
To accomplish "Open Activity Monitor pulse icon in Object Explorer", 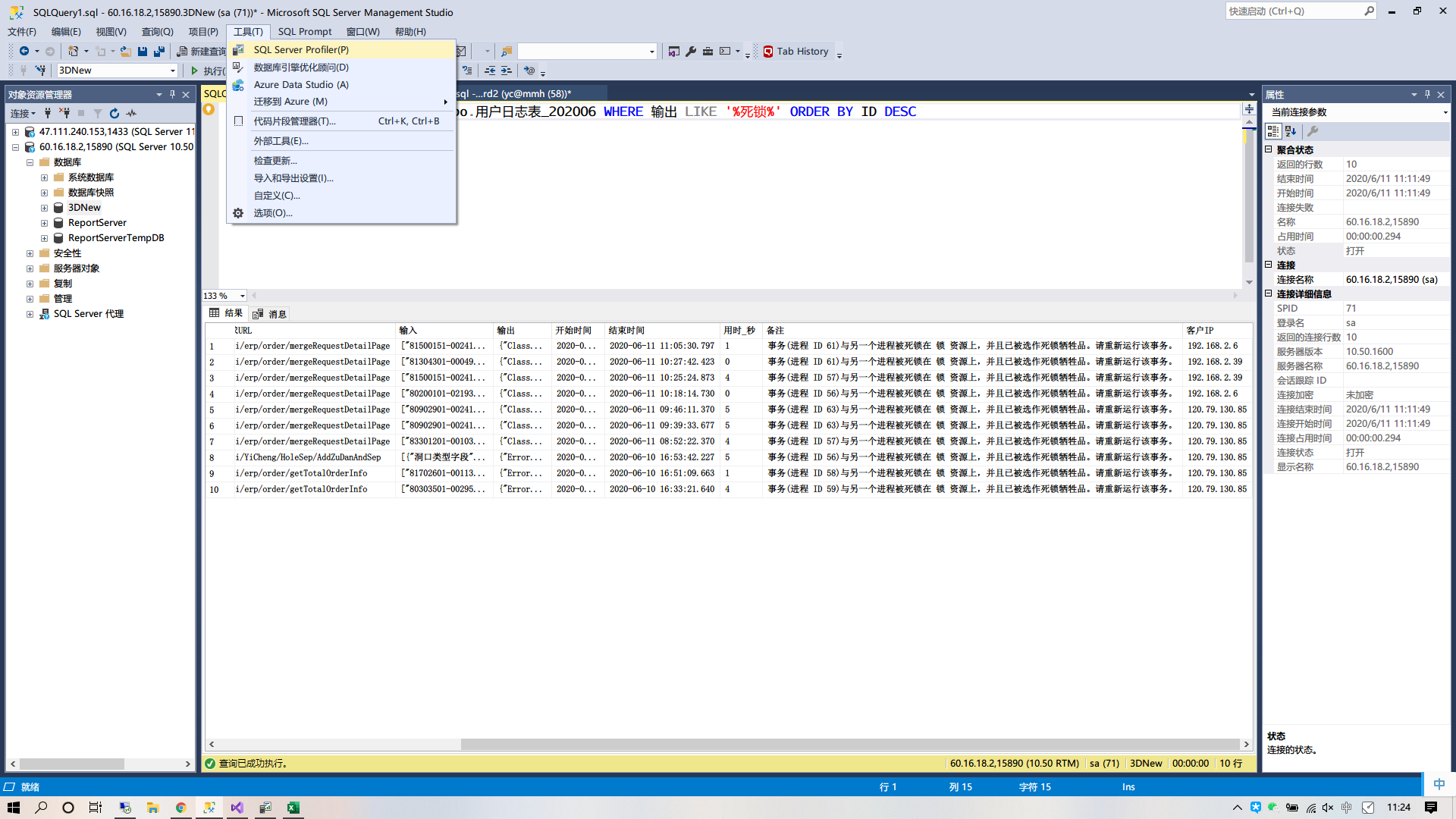I will (x=131, y=113).
